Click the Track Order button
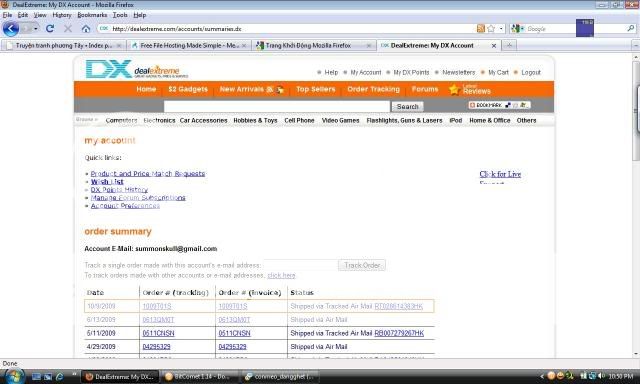 pyautogui.click(x=362, y=265)
